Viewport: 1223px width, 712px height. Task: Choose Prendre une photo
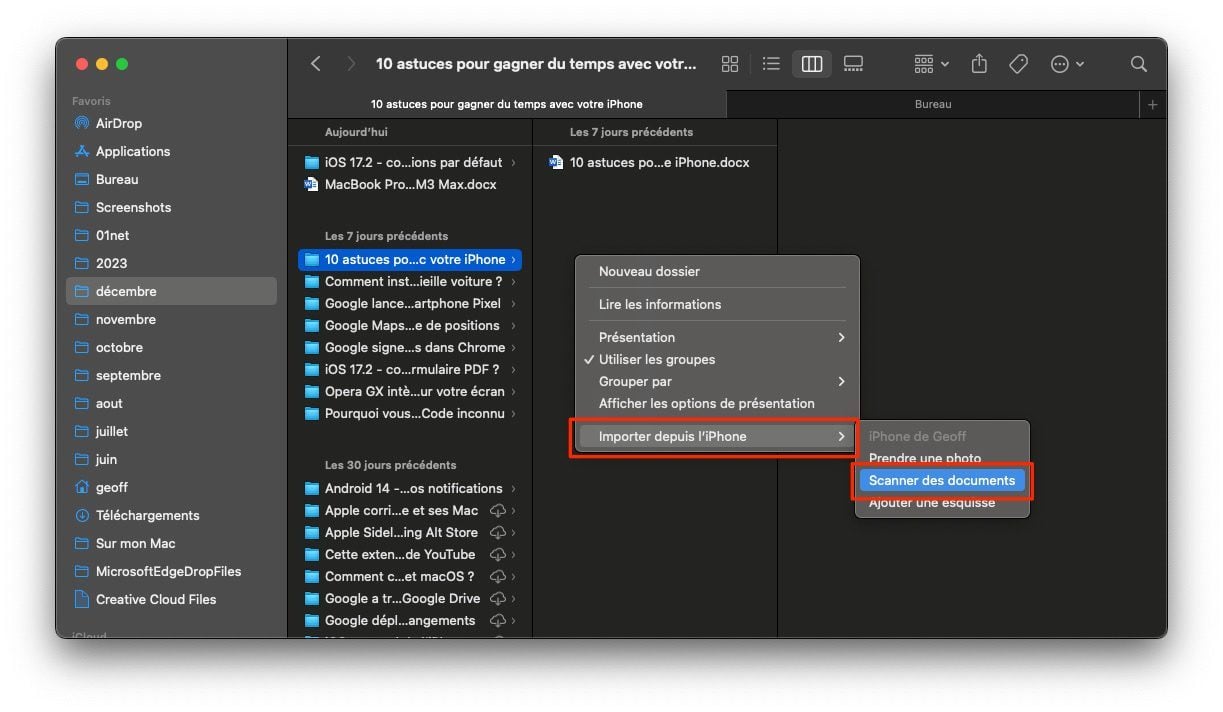pyautogui.click(x=942, y=458)
